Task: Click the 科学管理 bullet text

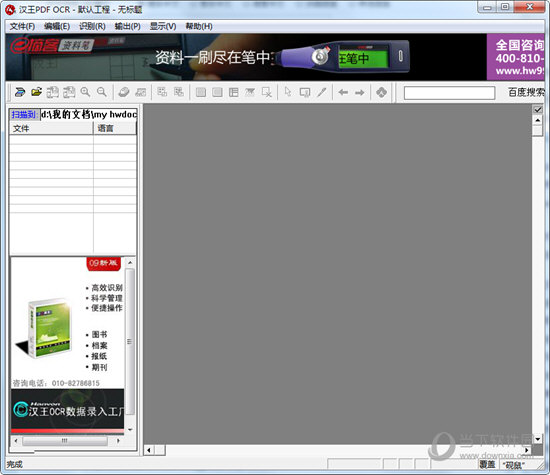Action: tap(107, 298)
